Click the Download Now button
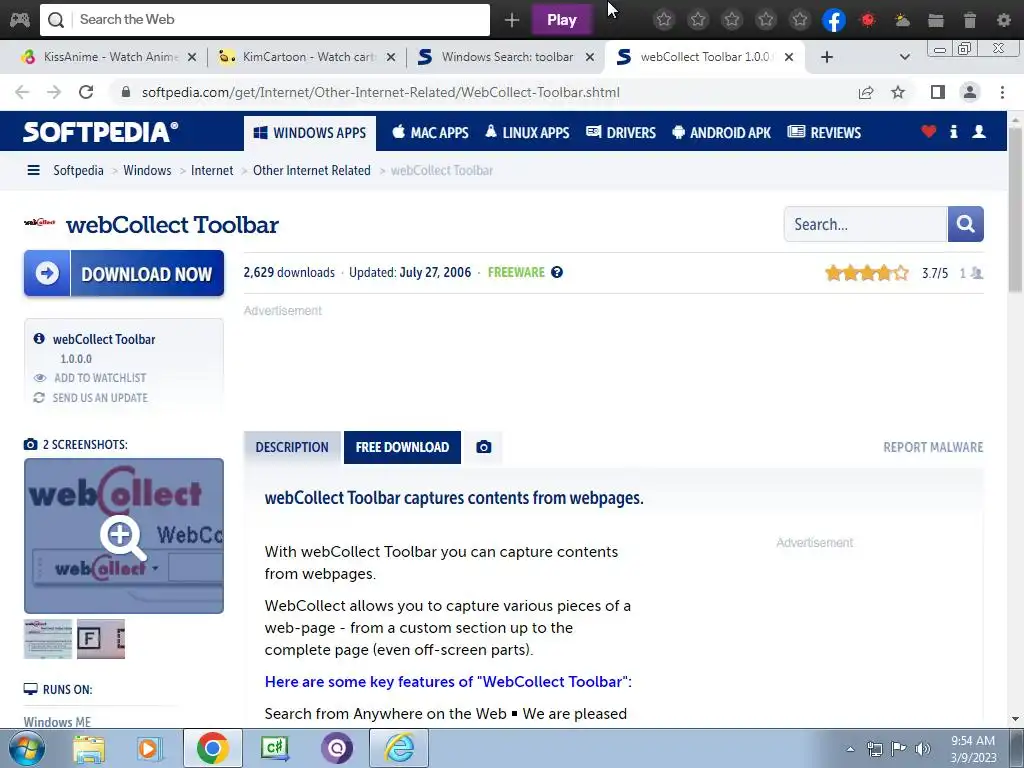The width and height of the screenshot is (1024, 768). (124, 273)
